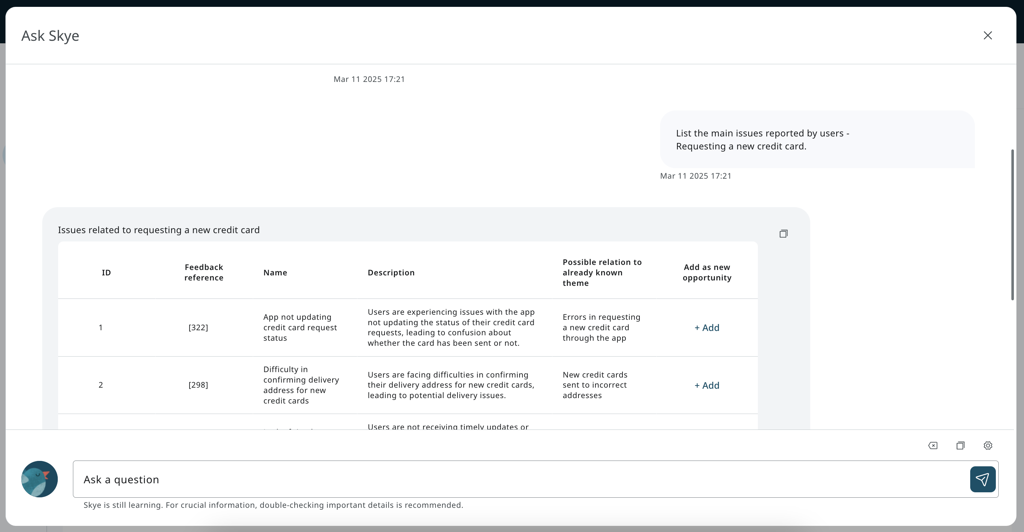Viewport: 1024px width, 532px height.
Task: Click the clear conversation backspace icon
Action: click(x=933, y=446)
